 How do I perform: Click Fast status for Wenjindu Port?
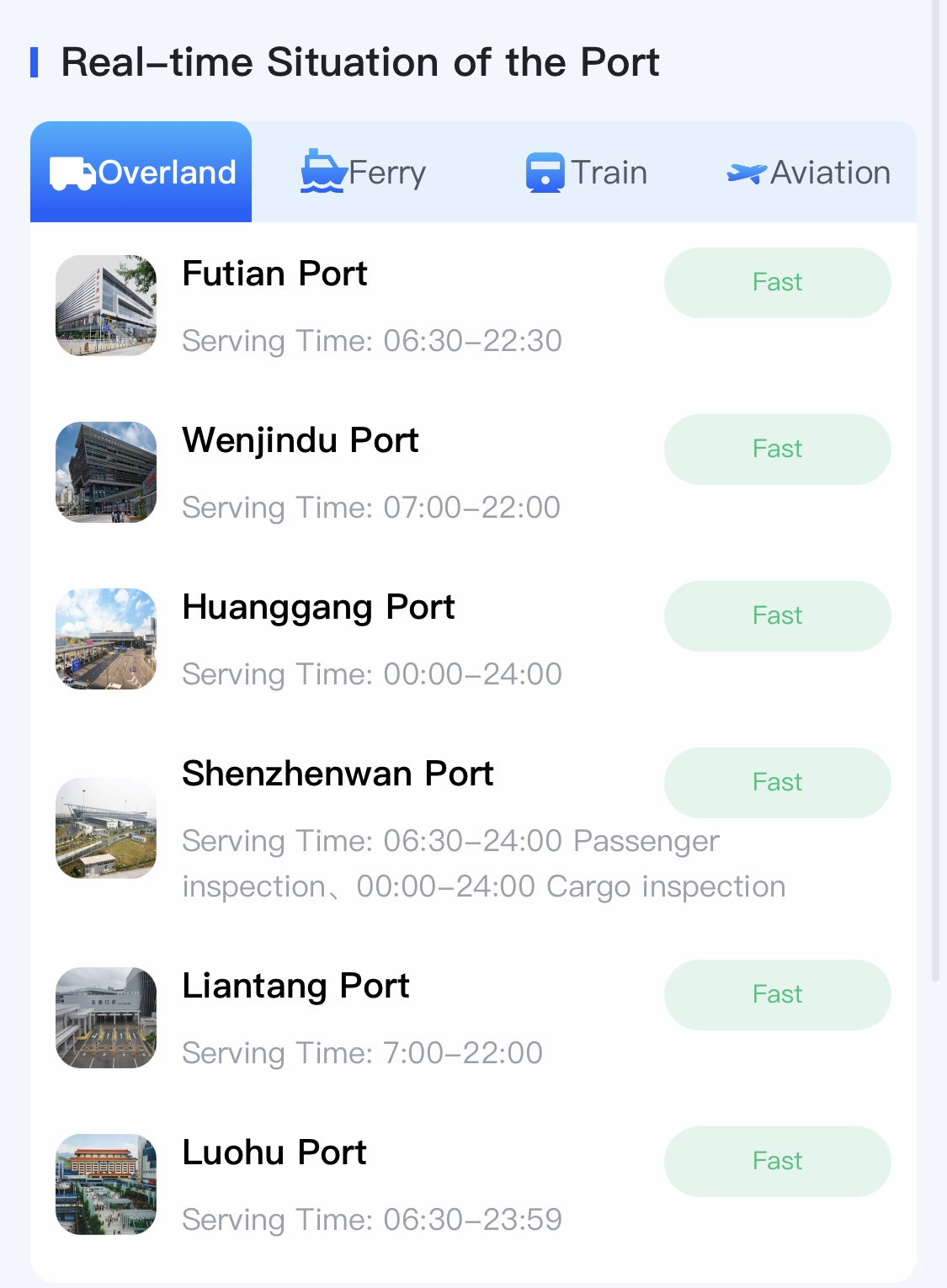778,450
